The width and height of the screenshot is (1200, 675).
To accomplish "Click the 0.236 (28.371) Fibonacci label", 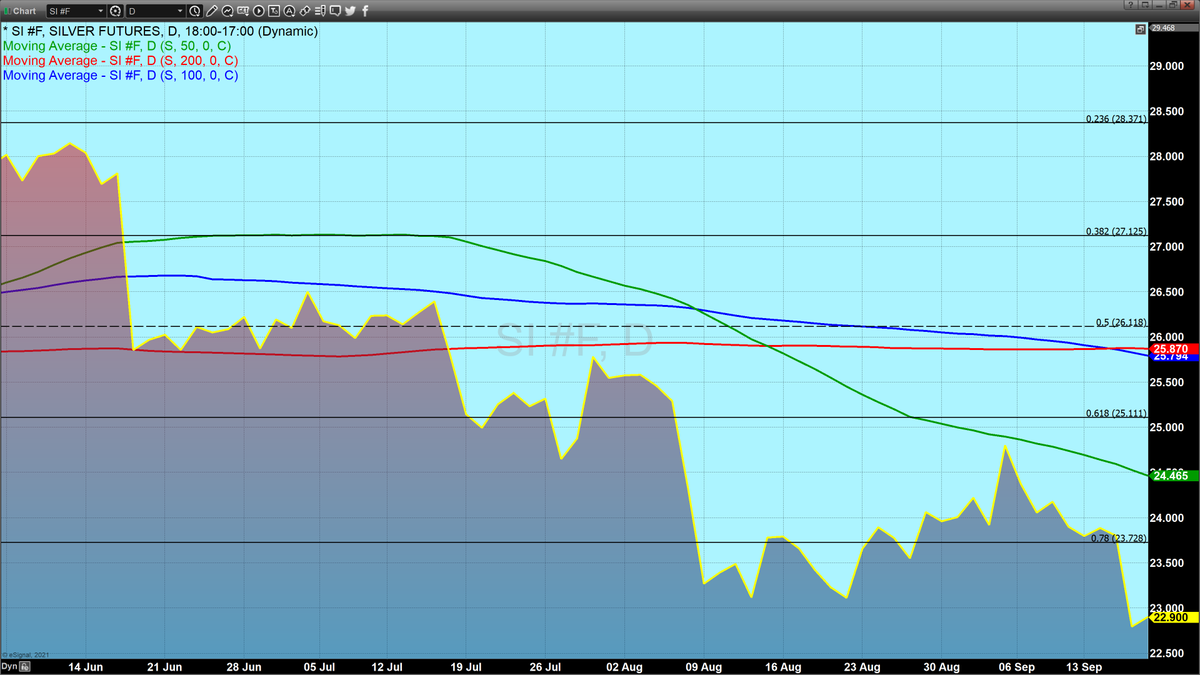I will tap(1116, 118).
